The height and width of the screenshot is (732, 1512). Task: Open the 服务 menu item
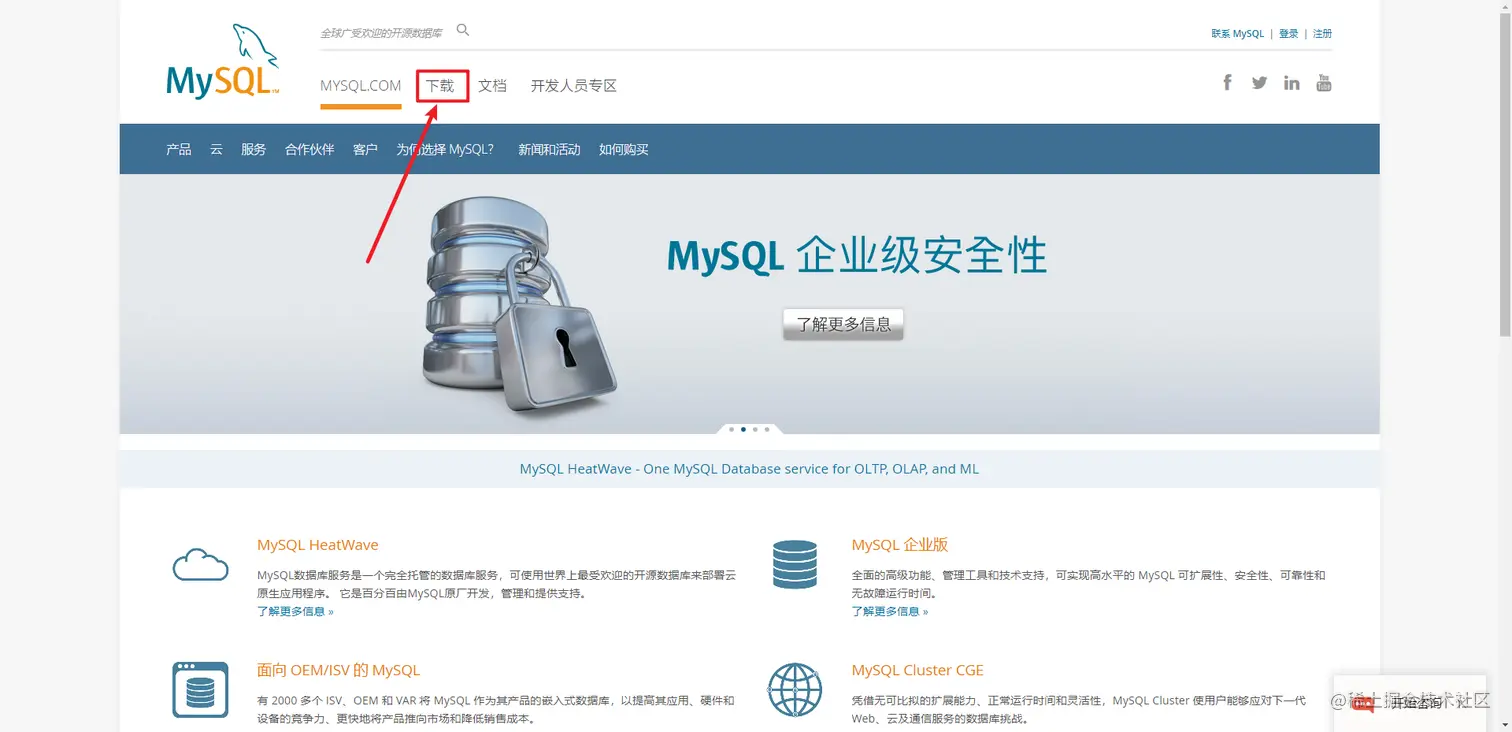pos(254,150)
